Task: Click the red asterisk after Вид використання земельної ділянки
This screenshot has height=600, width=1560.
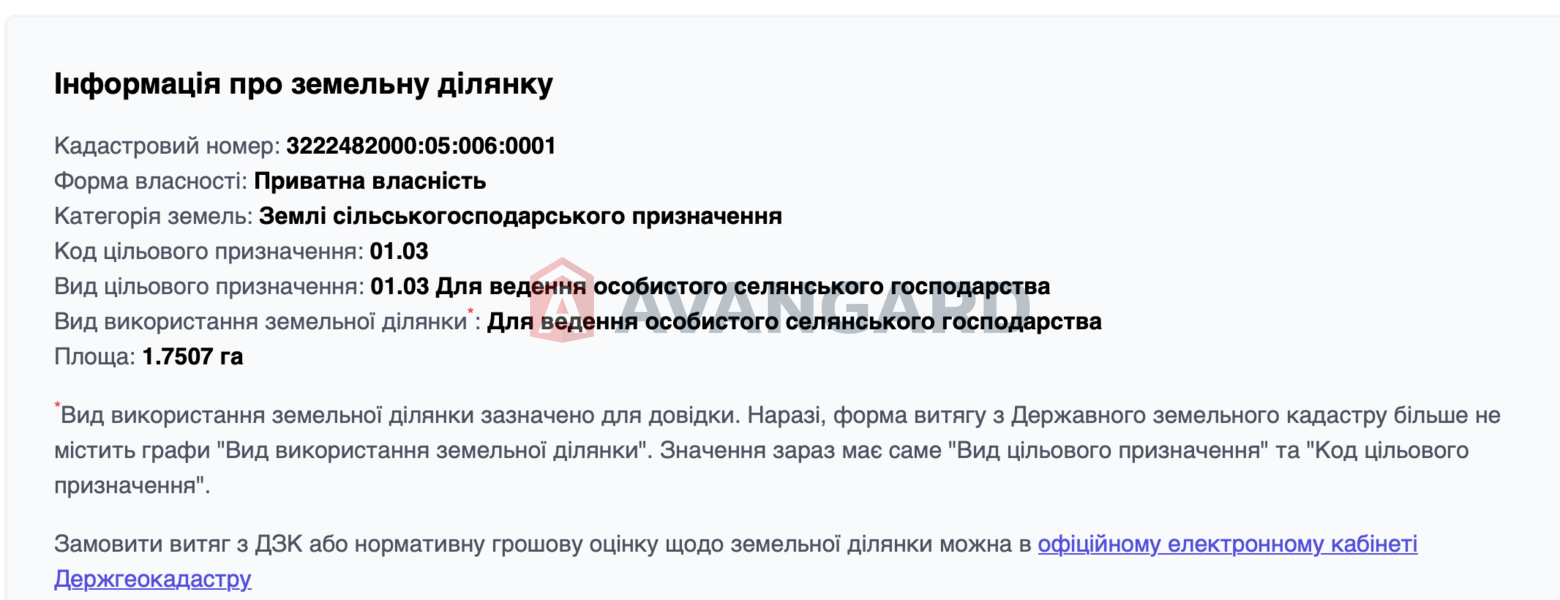Action: pyautogui.click(x=472, y=315)
